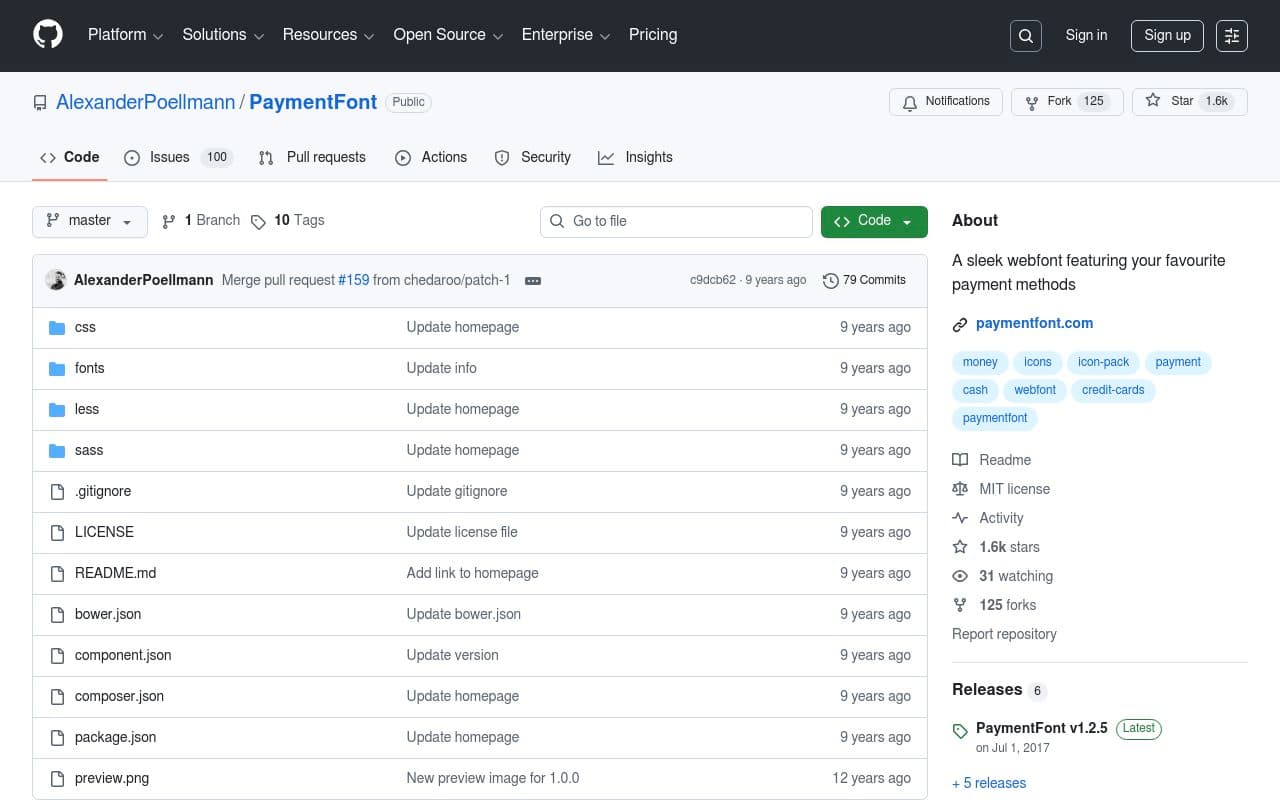Click the Go to file search box
This screenshot has width=1280, height=800.
[676, 221]
